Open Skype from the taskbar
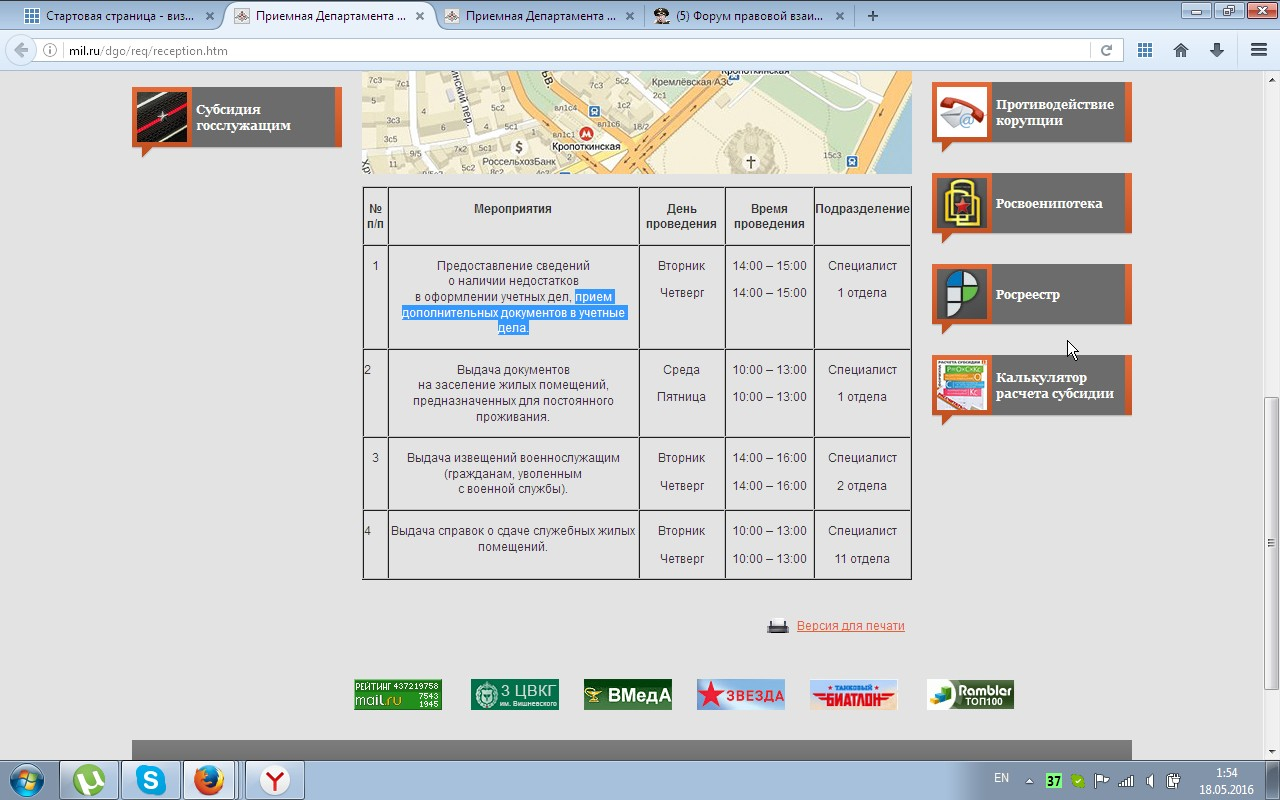This screenshot has width=1280, height=800. pyautogui.click(x=151, y=780)
